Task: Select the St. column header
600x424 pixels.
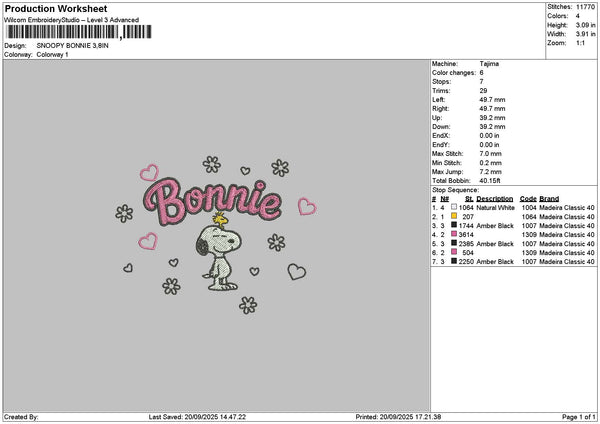Action: pyautogui.click(x=469, y=199)
